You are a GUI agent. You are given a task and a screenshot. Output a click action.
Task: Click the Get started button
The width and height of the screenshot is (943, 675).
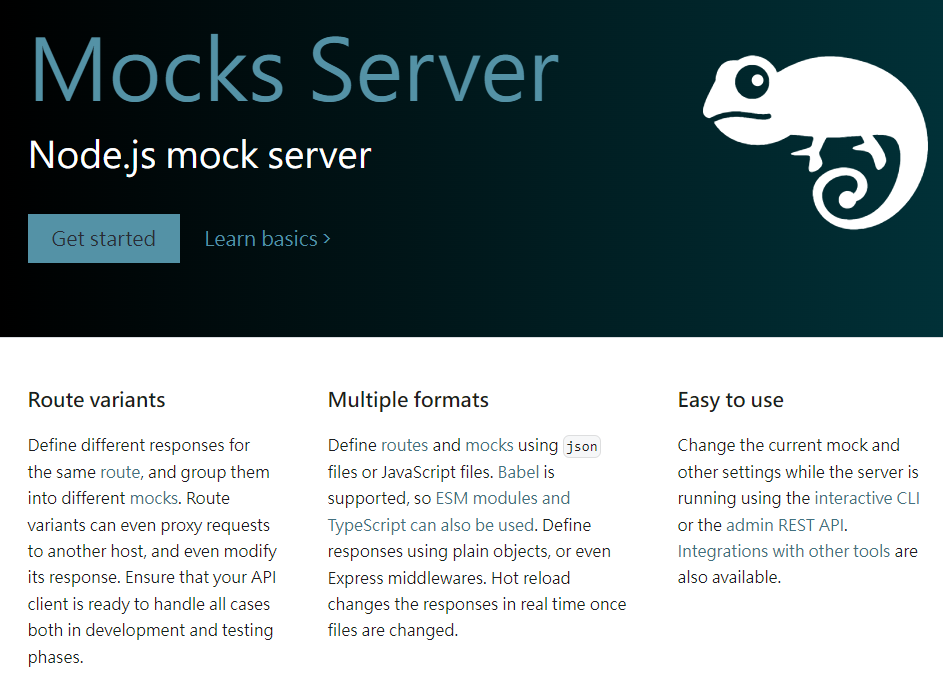103,238
